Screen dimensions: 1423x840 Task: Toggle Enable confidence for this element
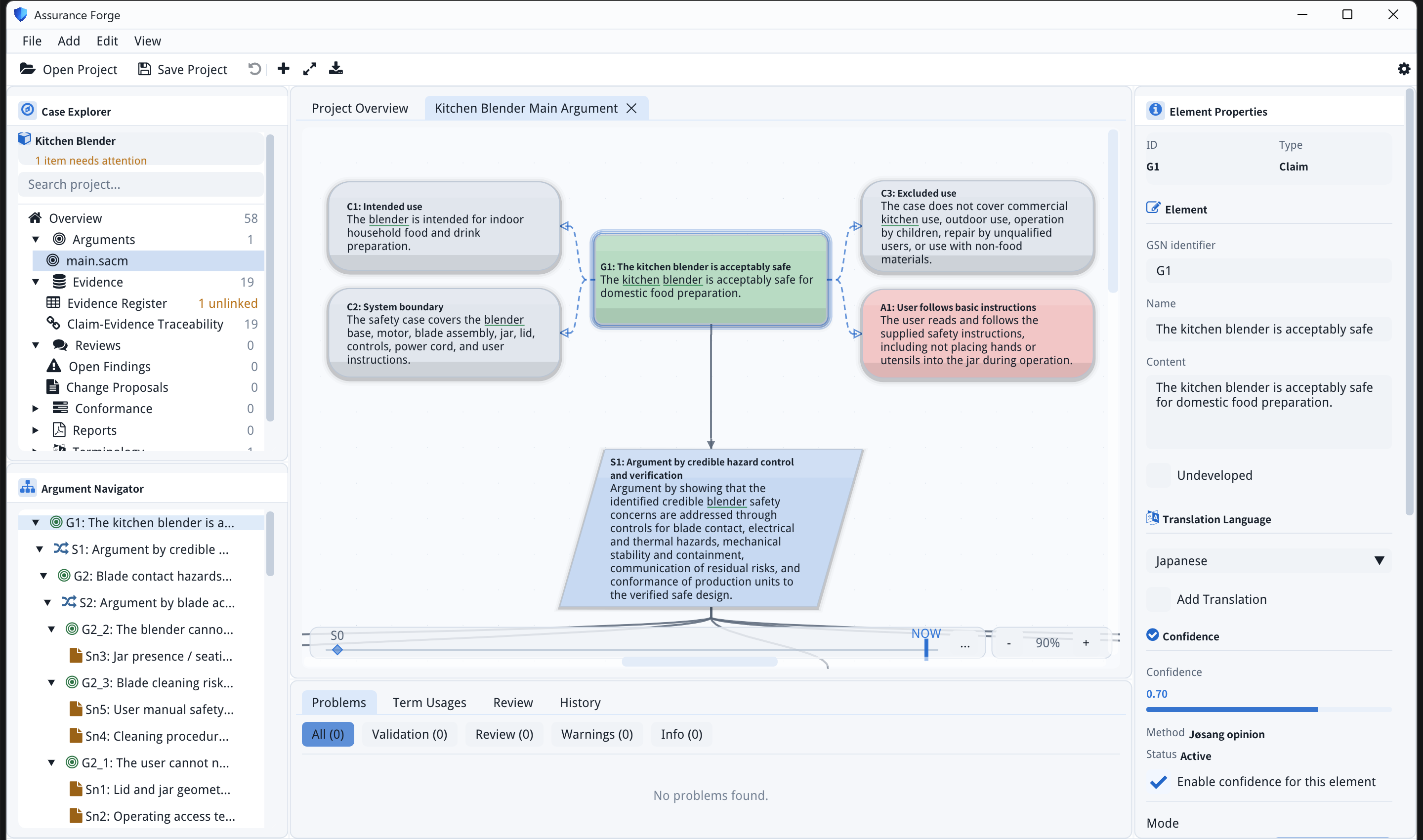click(x=1158, y=781)
